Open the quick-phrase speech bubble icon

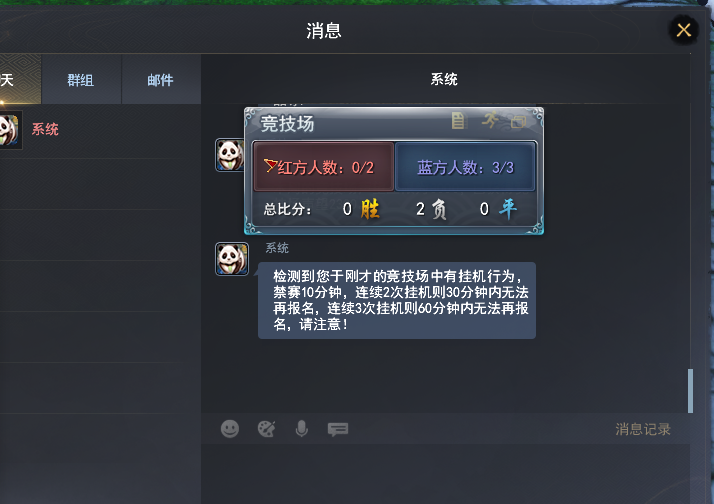(x=338, y=429)
